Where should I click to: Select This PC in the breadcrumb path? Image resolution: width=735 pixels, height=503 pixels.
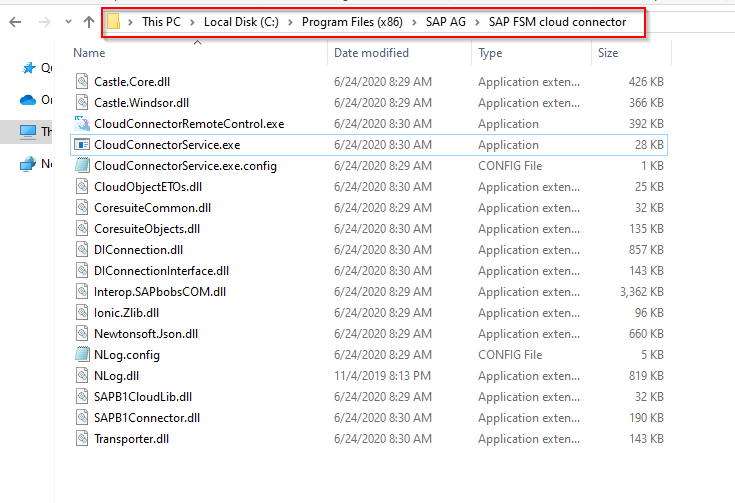(161, 22)
